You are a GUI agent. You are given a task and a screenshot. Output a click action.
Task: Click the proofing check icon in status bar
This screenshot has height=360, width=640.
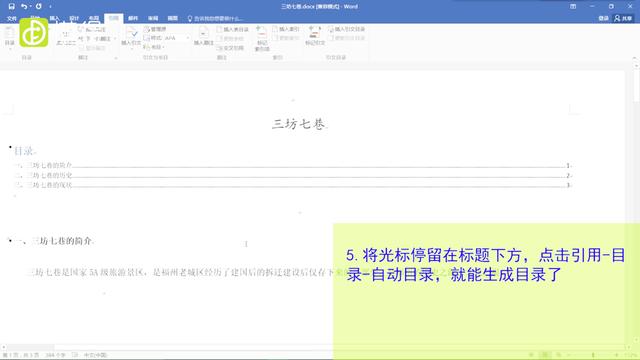pos(75,355)
